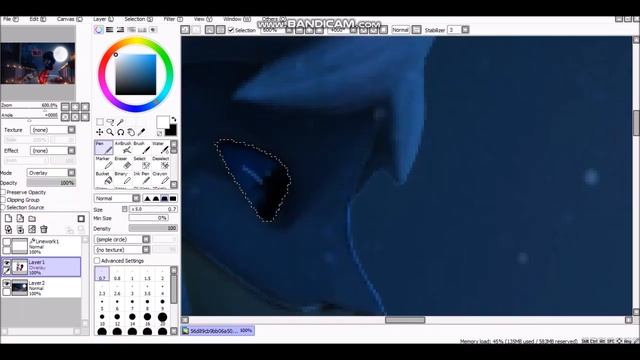Select brush size preset 1.5
The height and width of the screenshot is (360, 640).
(x=147, y=274)
